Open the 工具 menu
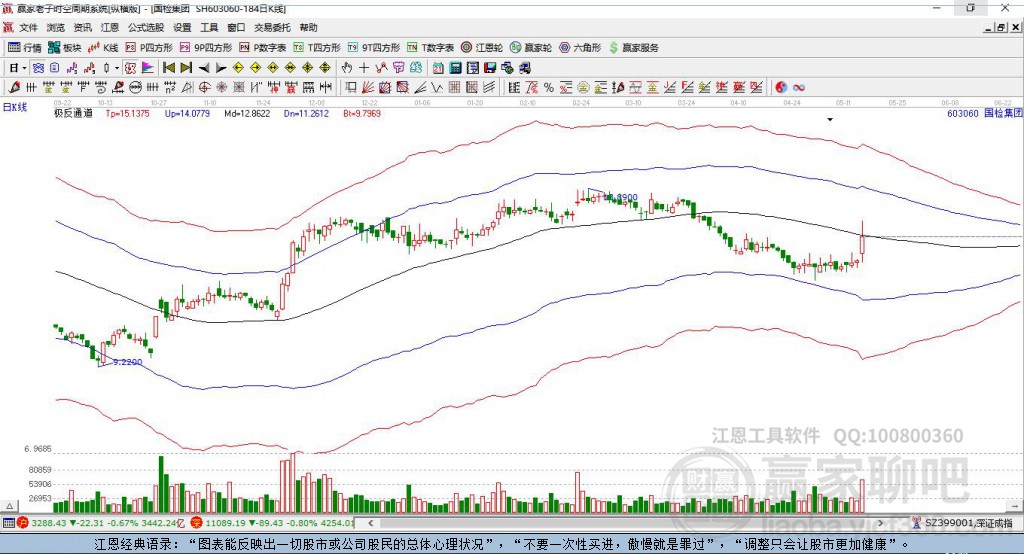This screenshot has height=554, width=1024. point(209,27)
